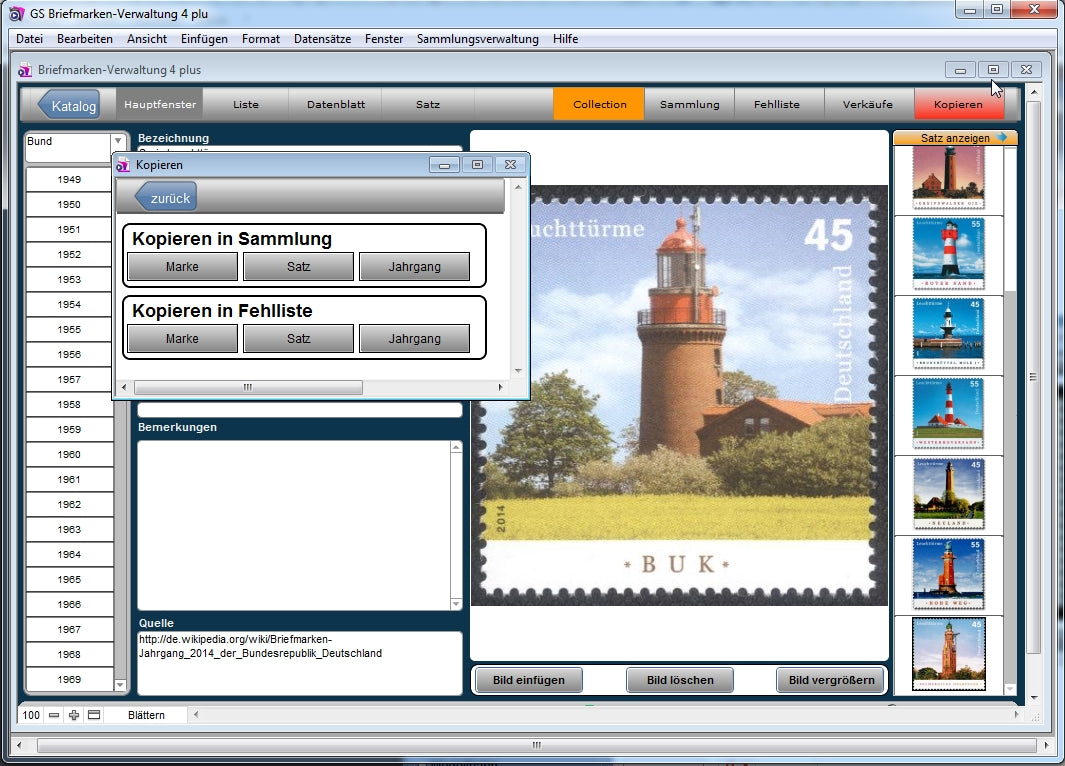Click Bild einfügen button
Screen dimensions: 1065x766
tap(528, 680)
